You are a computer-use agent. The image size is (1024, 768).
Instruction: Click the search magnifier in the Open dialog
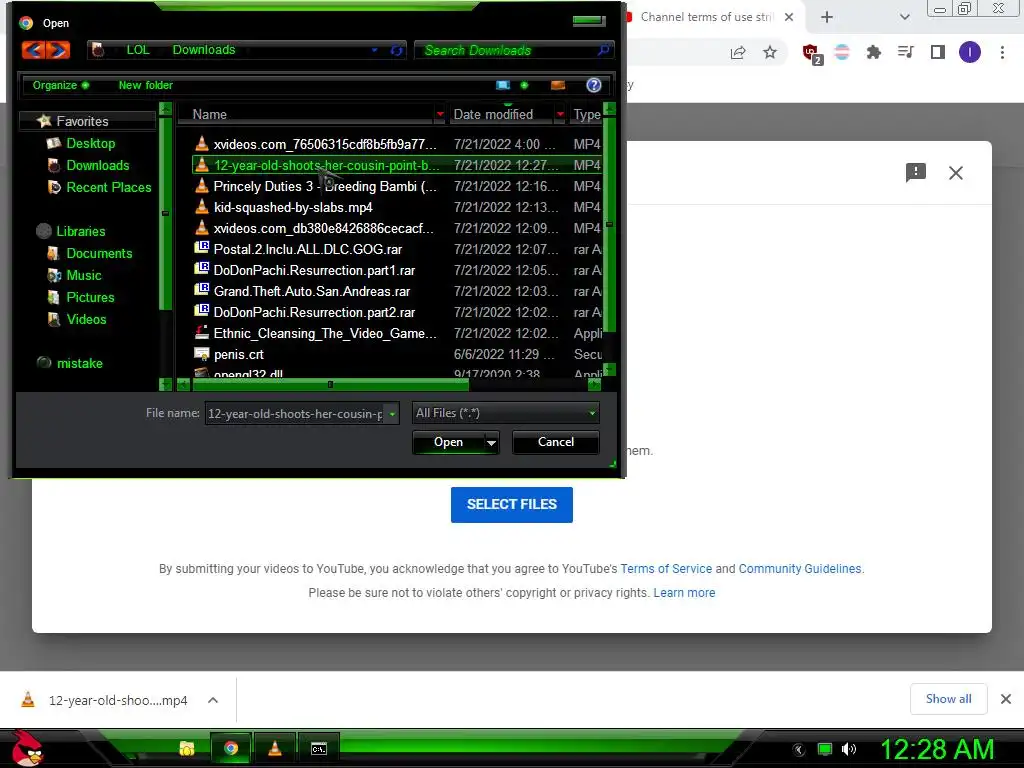[603, 50]
